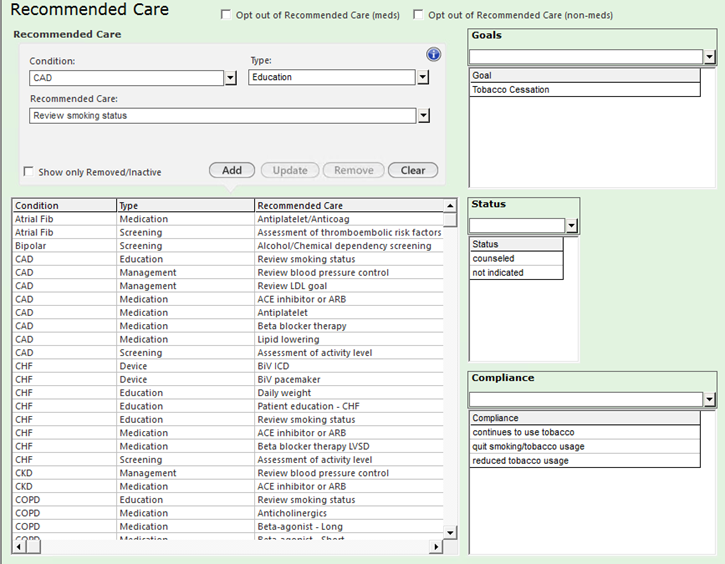725x564 pixels.
Task: Select Assessment of thromboembolic risk factors row
Action: tap(228, 233)
